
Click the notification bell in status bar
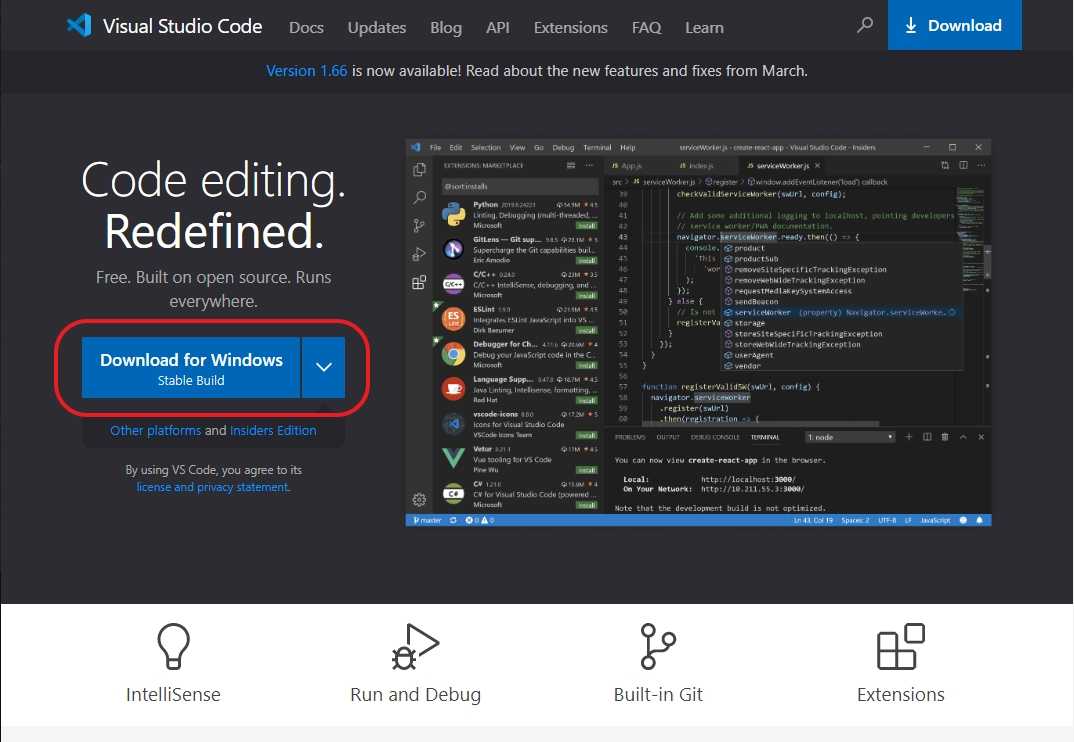click(979, 520)
